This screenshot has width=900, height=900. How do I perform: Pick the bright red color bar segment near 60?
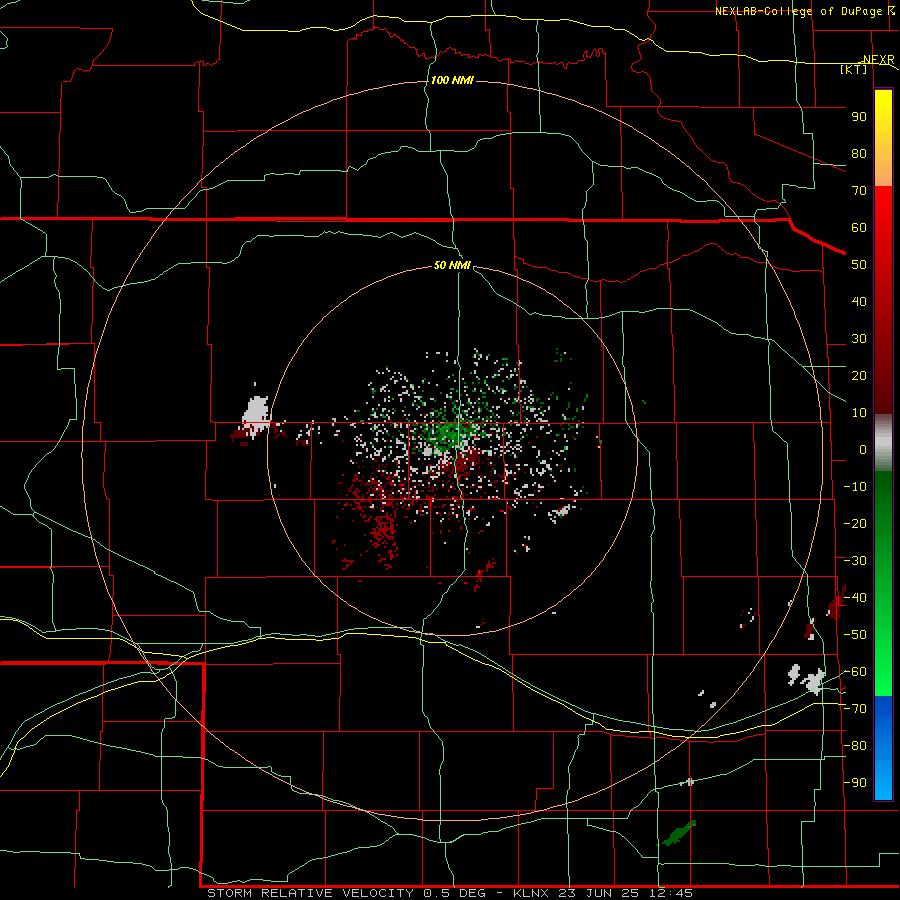tap(883, 224)
